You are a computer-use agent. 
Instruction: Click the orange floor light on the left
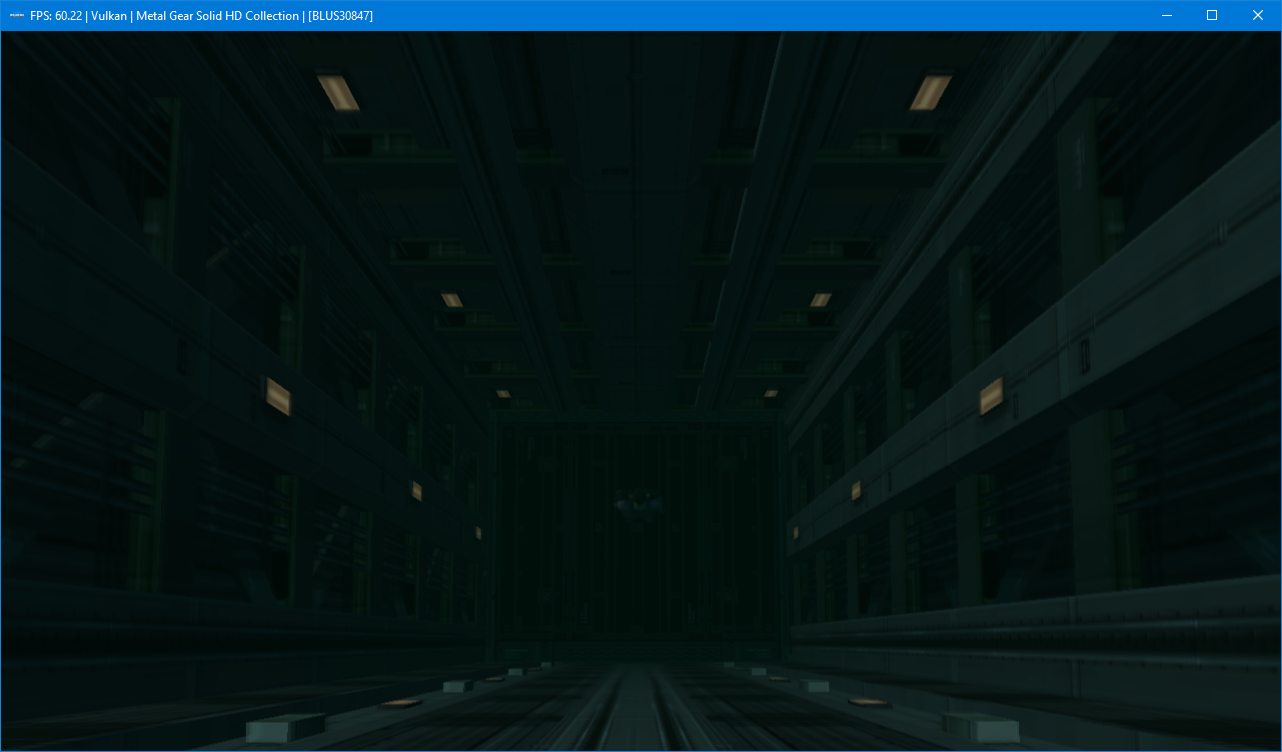pyautogui.click(x=400, y=703)
